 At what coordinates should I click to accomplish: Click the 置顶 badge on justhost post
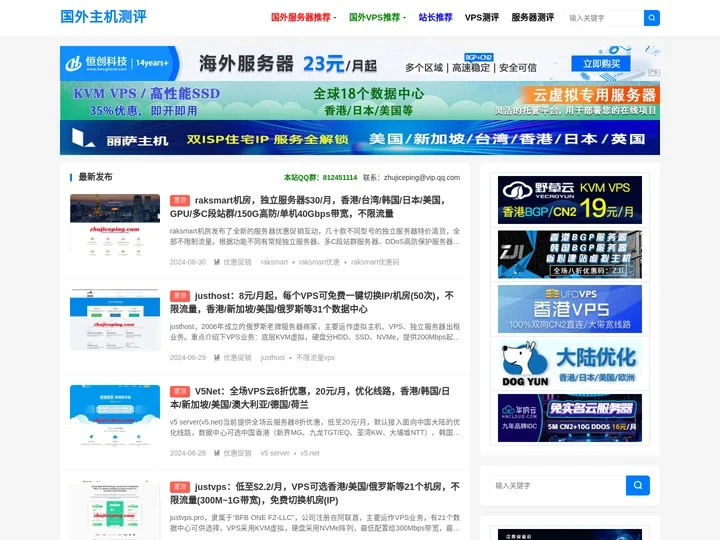coord(180,296)
